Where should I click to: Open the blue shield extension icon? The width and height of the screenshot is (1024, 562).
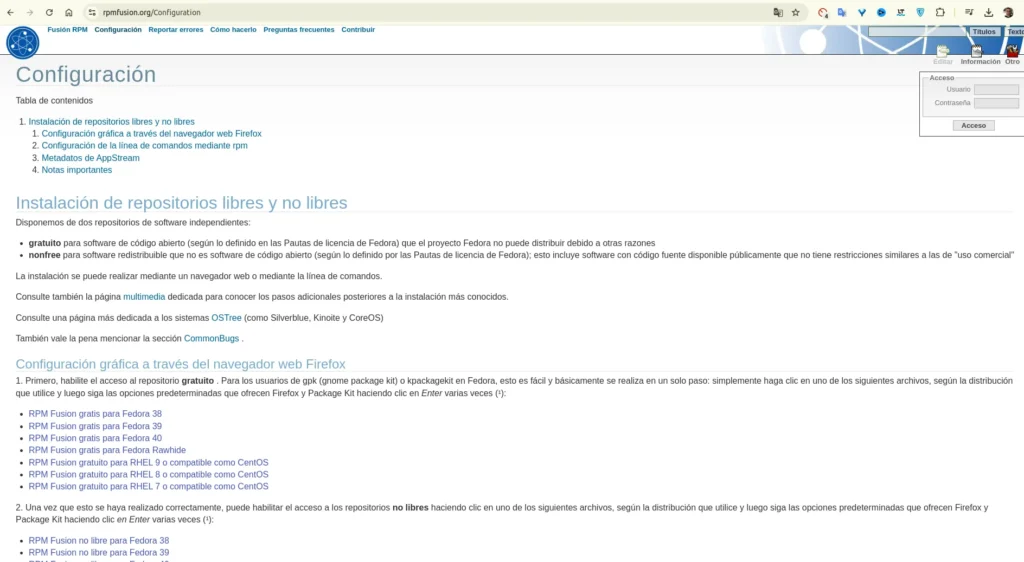920,12
